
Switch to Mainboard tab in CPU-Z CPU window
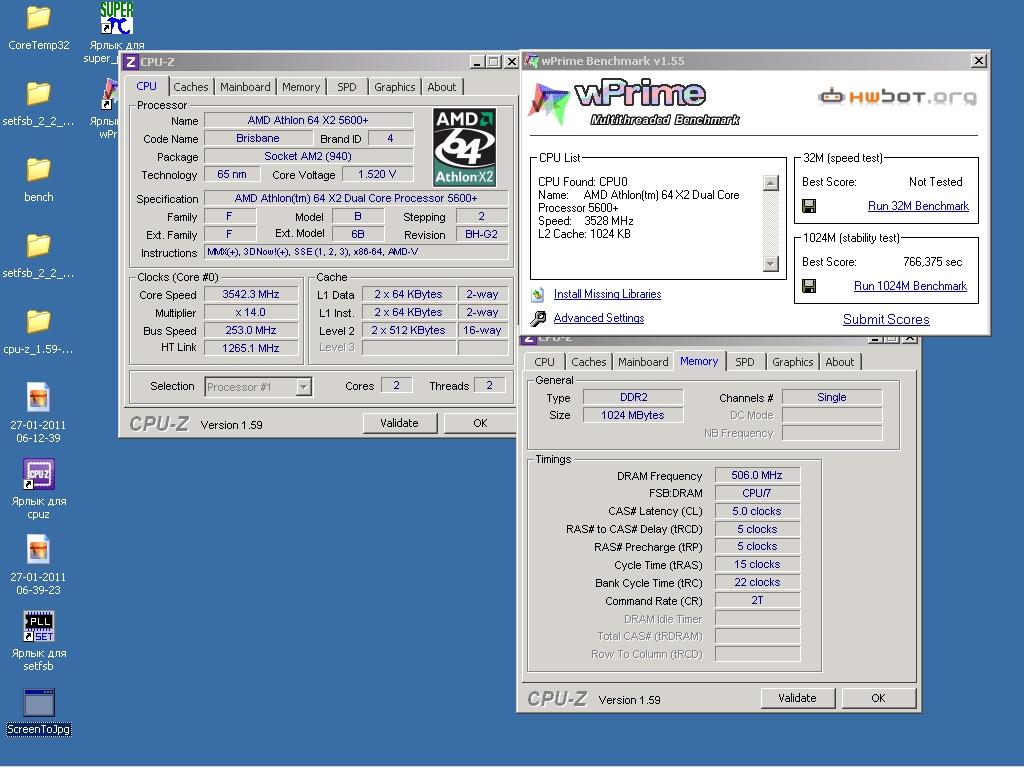click(x=245, y=87)
